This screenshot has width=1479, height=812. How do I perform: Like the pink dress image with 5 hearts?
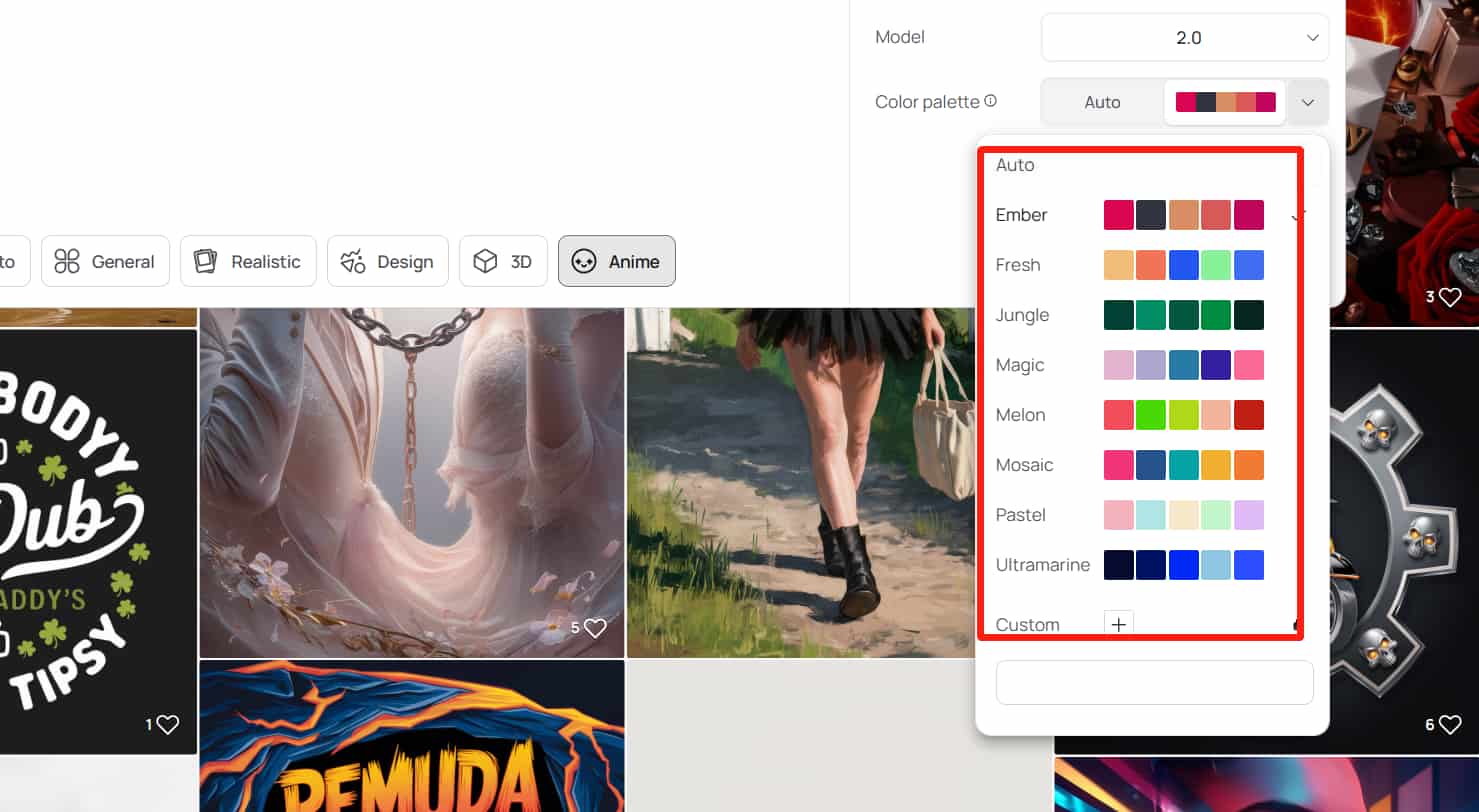point(595,628)
